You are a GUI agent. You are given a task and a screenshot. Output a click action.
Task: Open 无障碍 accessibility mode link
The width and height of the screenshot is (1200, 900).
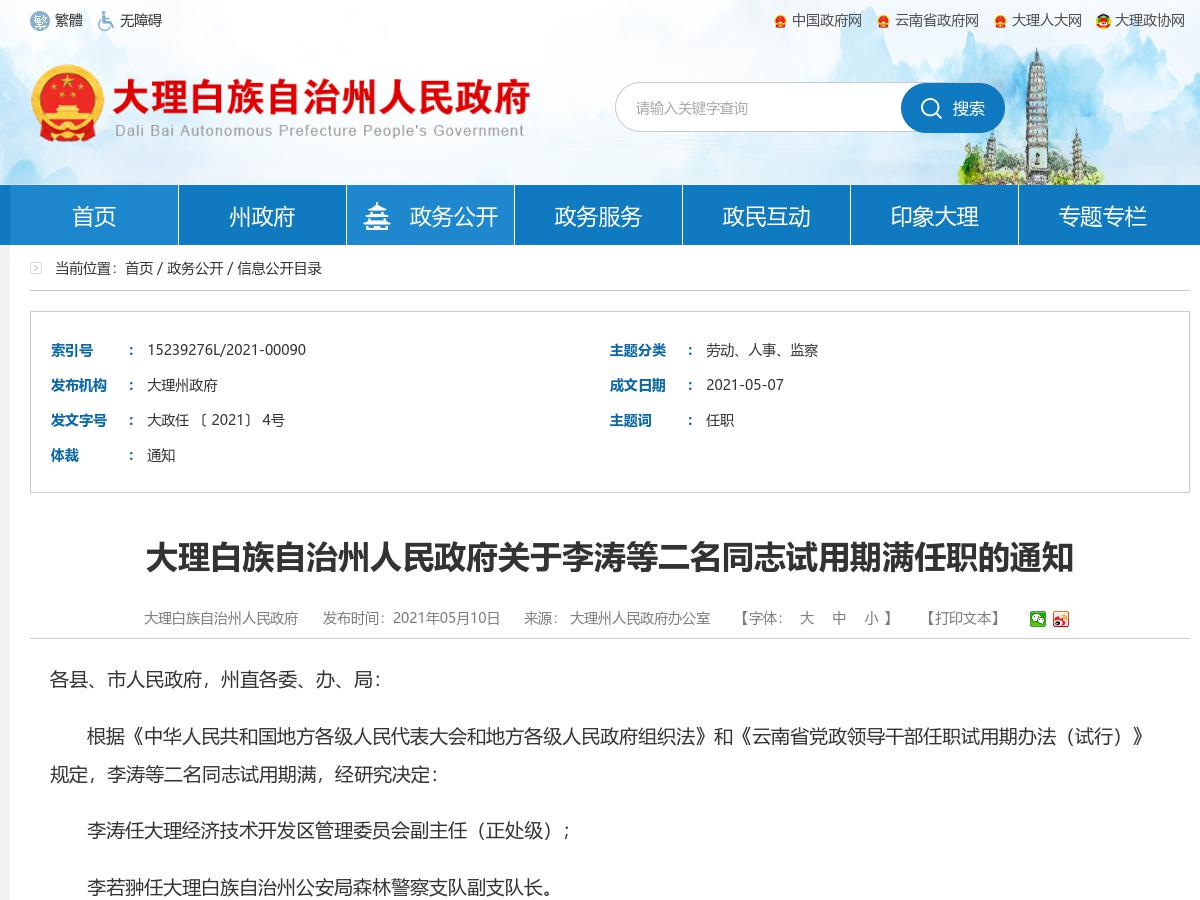[141, 20]
